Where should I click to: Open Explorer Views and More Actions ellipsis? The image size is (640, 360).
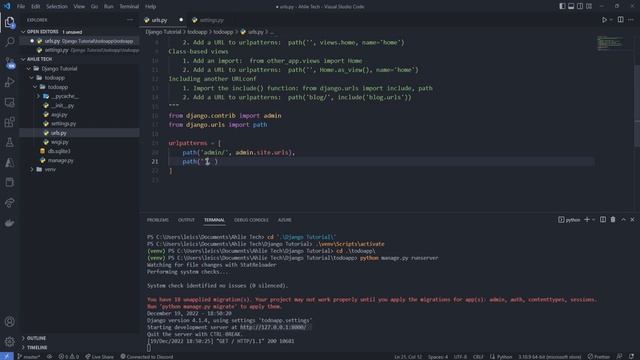coord(130,20)
